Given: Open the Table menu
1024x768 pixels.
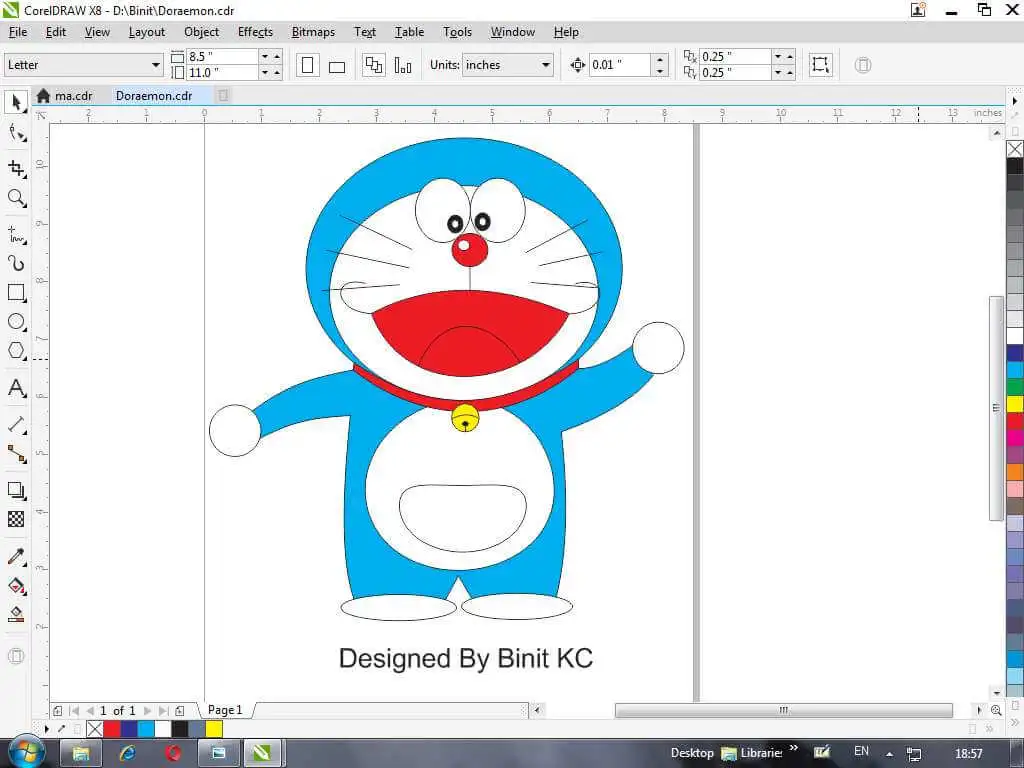Looking at the screenshot, I should click(409, 31).
